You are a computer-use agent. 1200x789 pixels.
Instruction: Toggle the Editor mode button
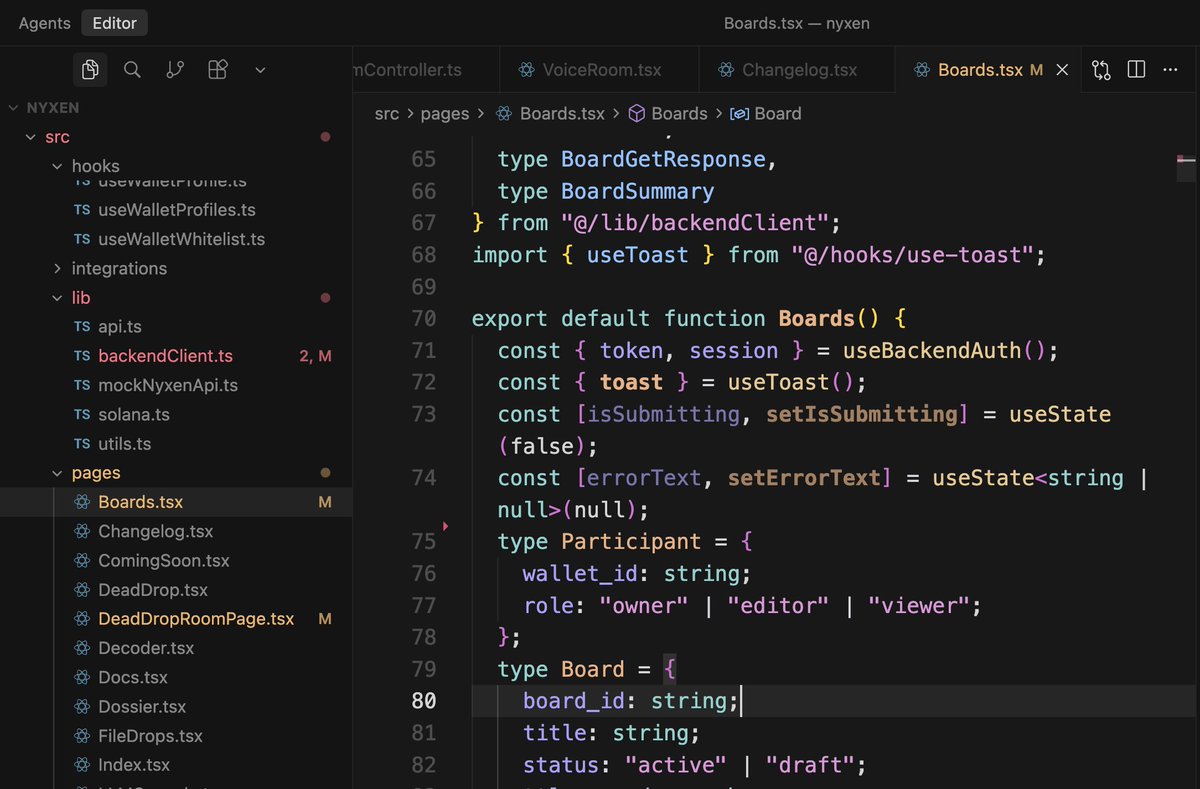[x=114, y=22]
